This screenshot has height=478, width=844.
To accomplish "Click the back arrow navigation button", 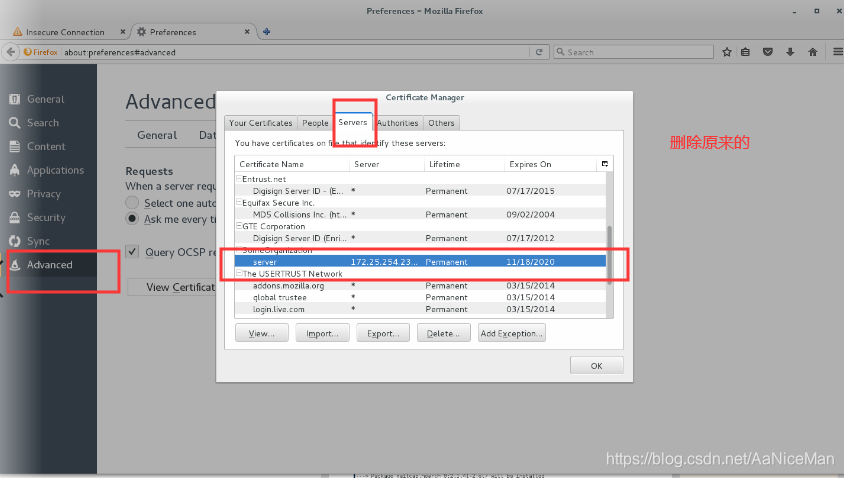I will point(11,52).
